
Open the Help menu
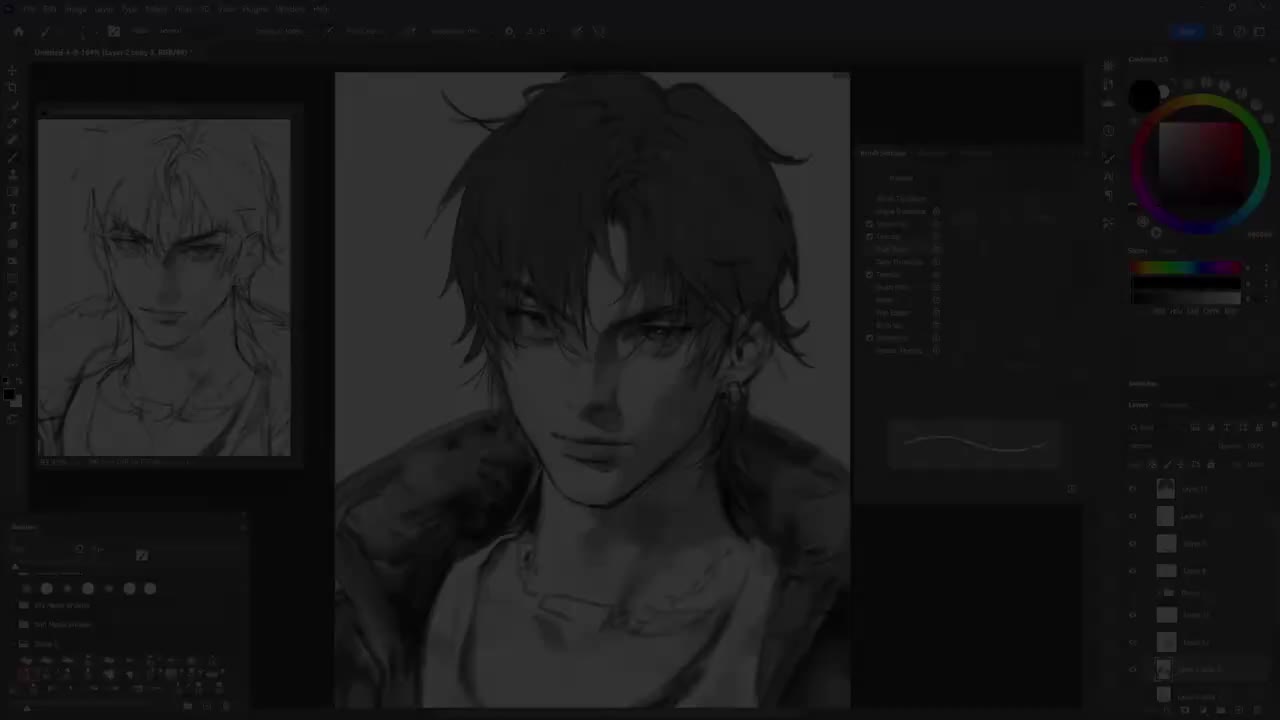(320, 9)
